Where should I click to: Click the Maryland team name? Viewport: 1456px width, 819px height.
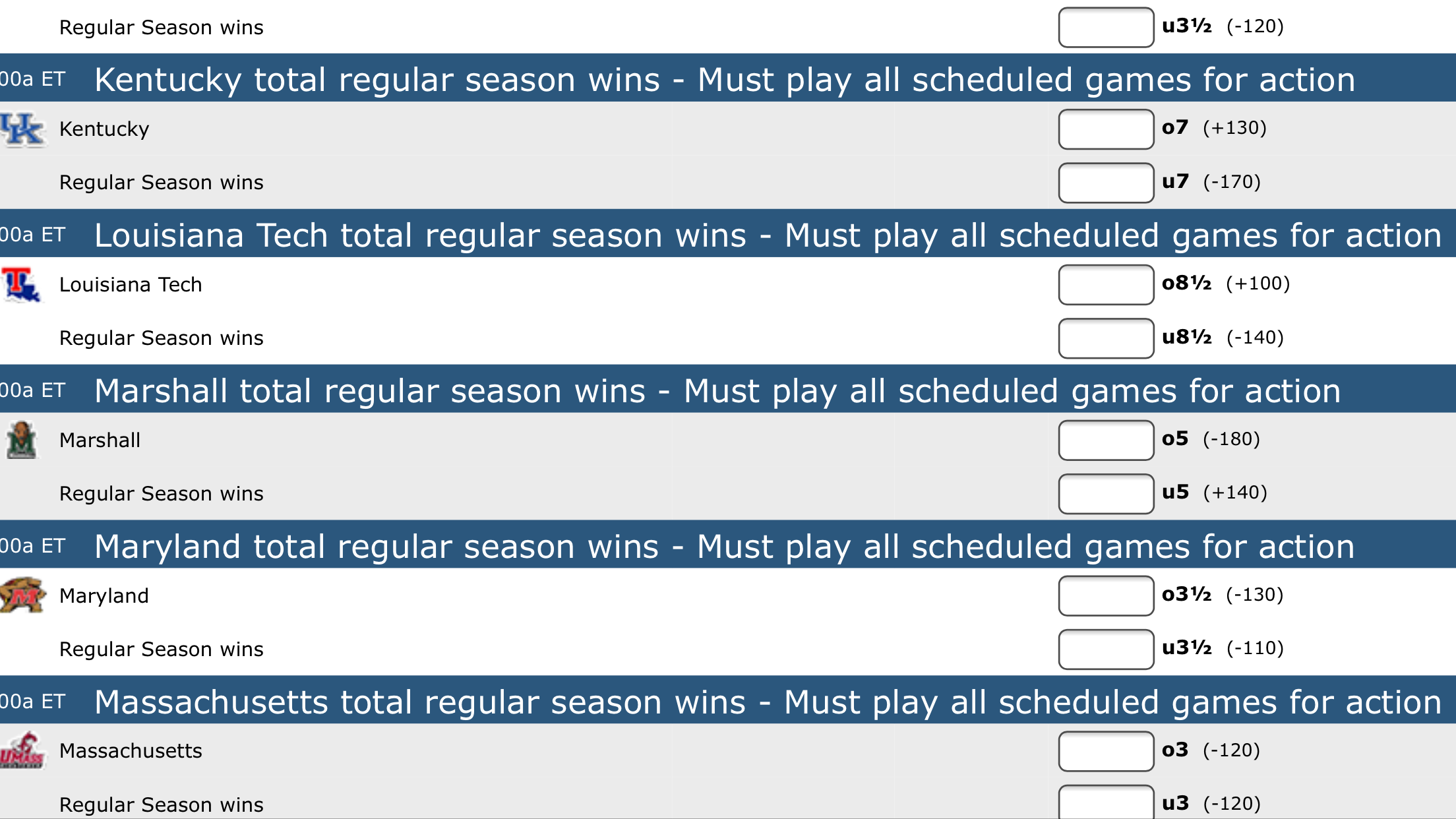[104, 596]
